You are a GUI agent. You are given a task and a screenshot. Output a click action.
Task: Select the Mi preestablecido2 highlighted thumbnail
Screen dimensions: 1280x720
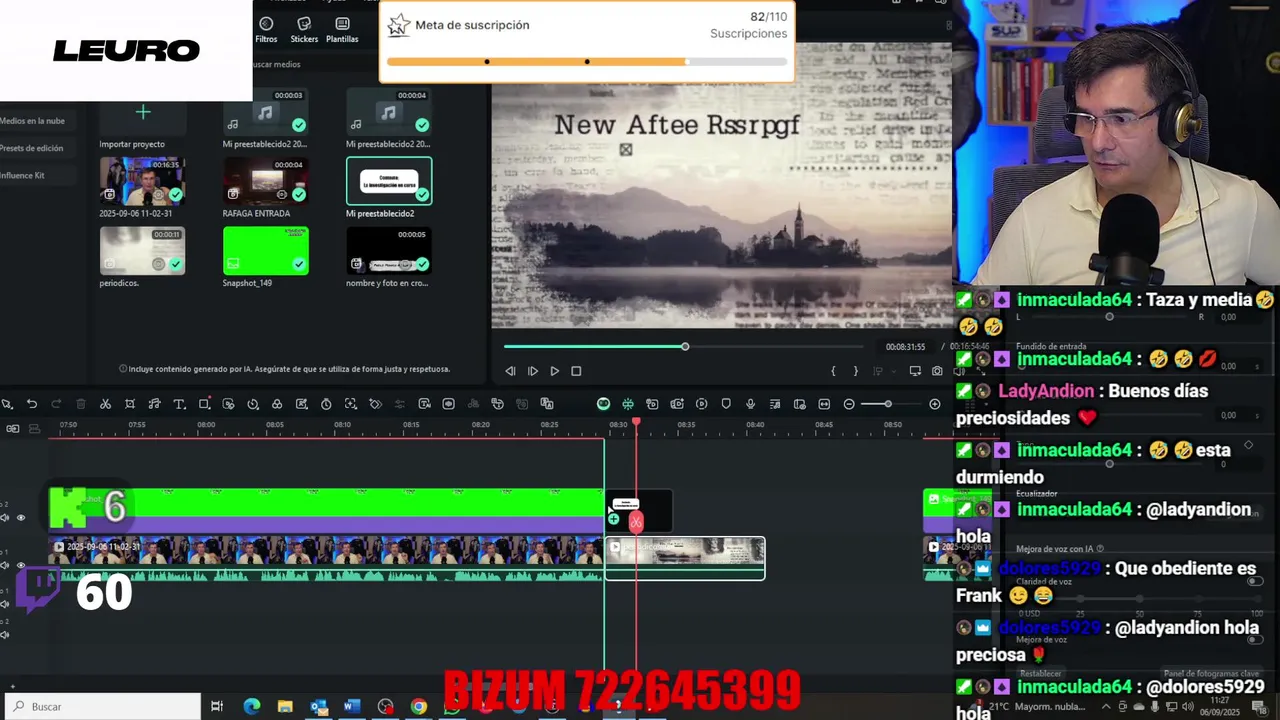point(389,181)
